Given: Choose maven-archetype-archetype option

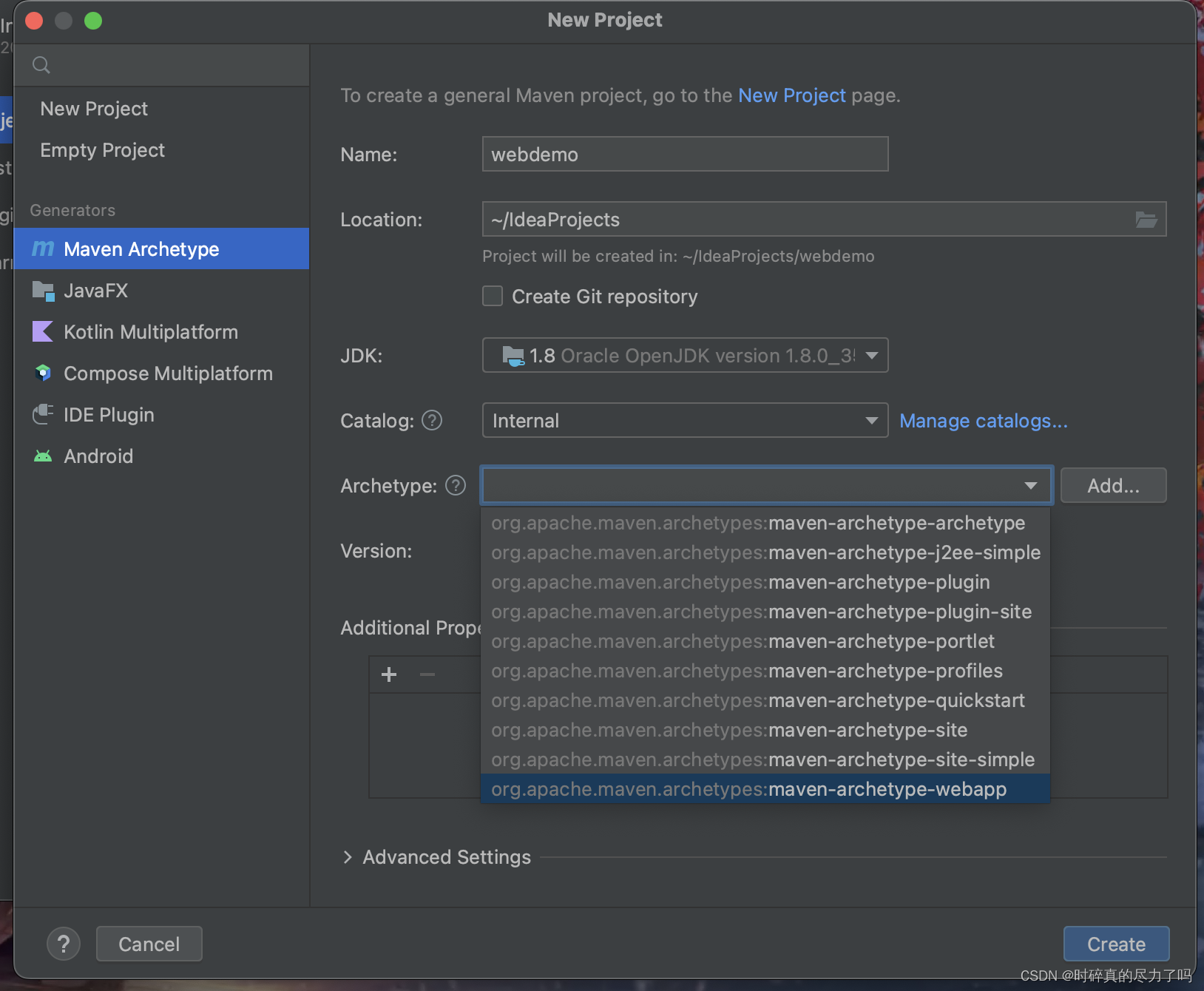Looking at the screenshot, I should (x=765, y=523).
